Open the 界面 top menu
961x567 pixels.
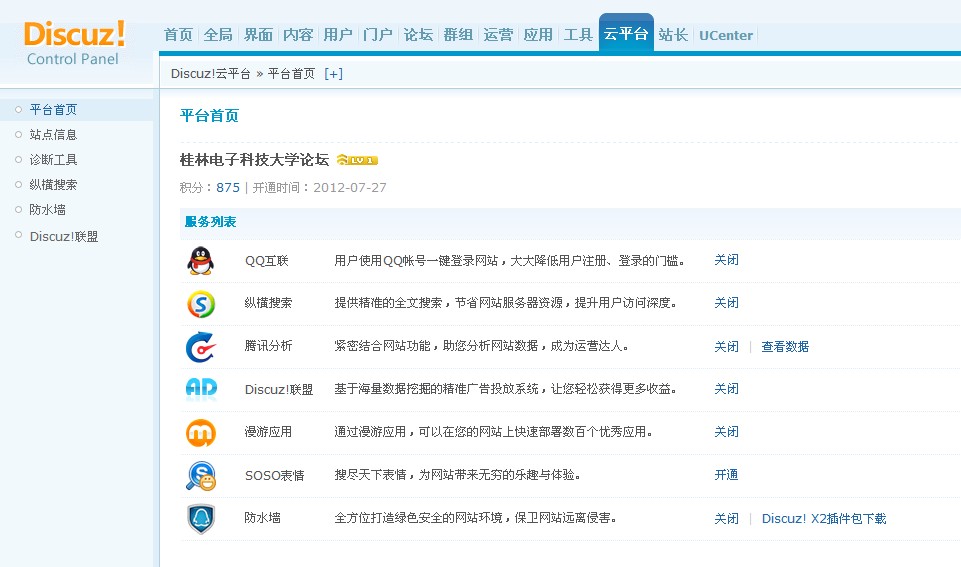click(258, 35)
